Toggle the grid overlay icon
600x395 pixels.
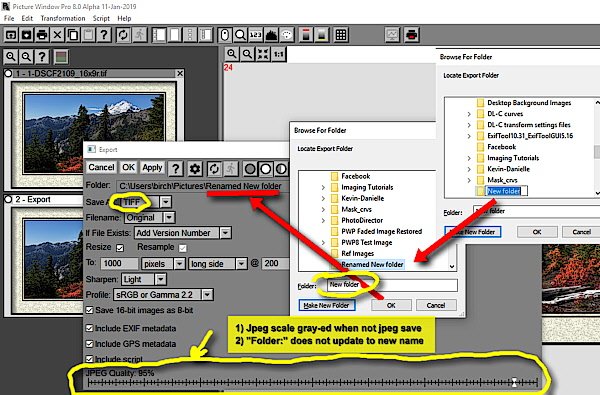point(341,35)
